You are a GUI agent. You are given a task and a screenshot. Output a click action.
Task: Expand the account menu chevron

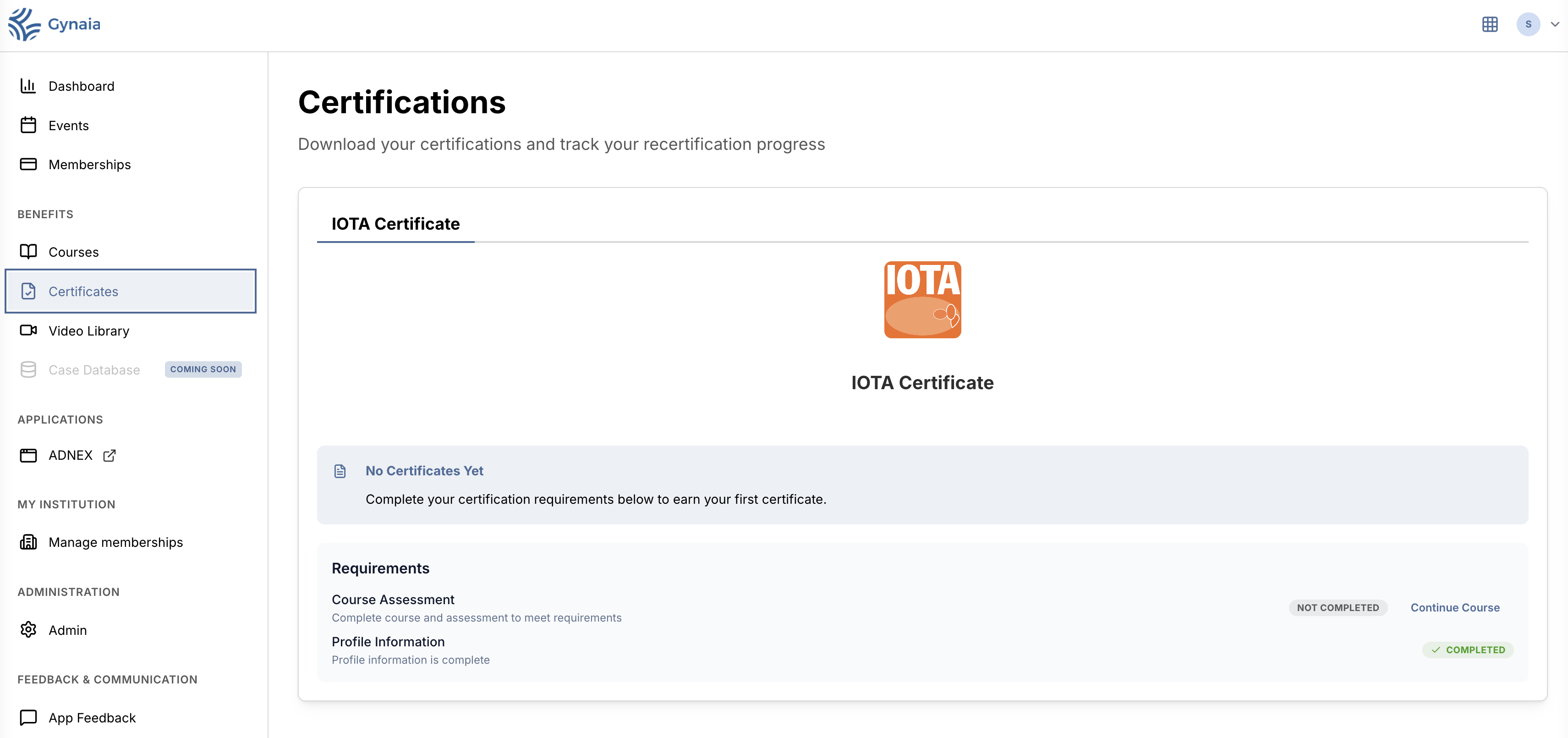(x=1555, y=24)
